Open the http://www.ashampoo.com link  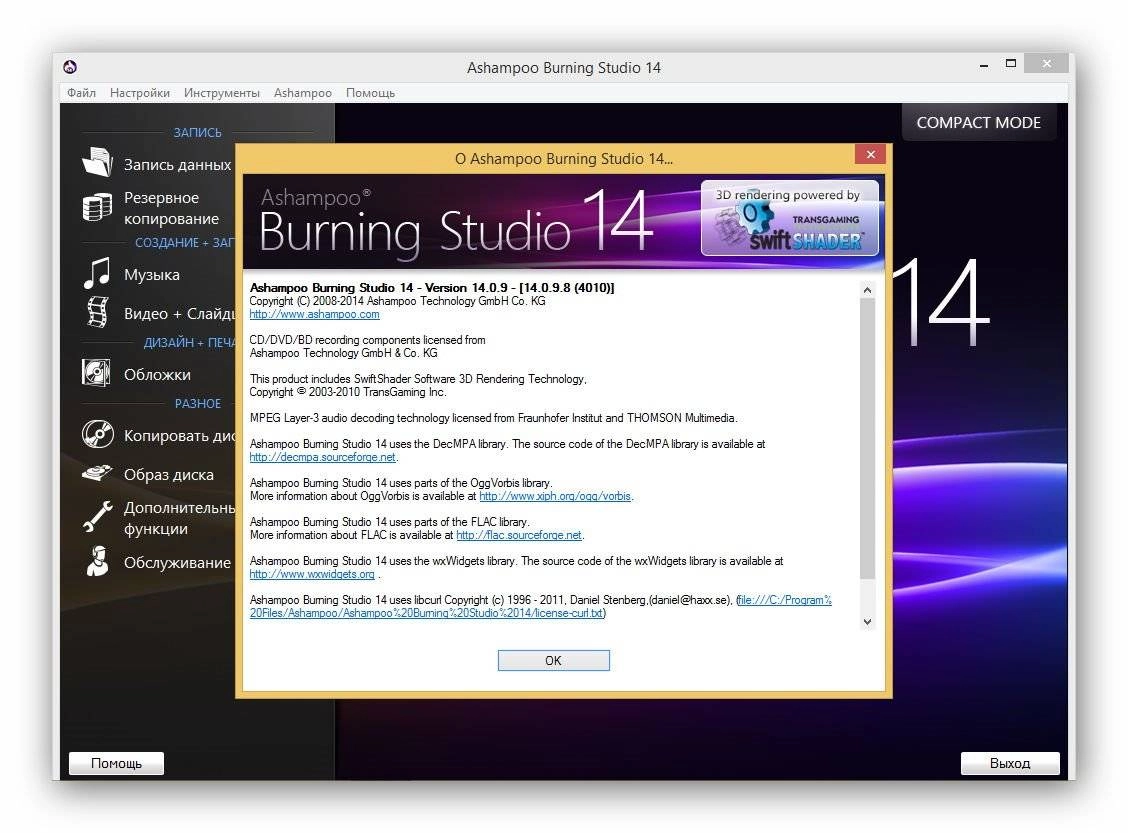314,314
